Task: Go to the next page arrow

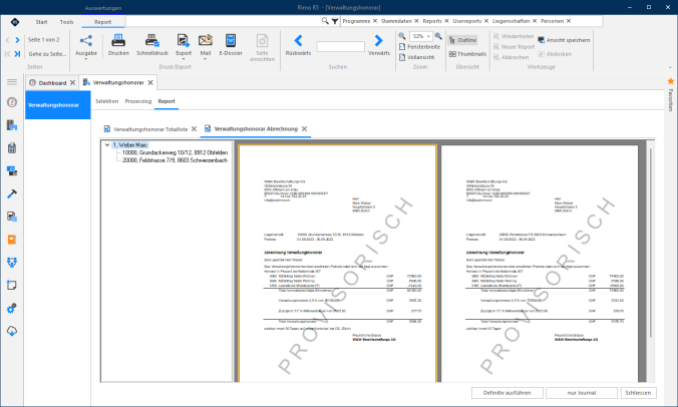Action: (x=17, y=40)
